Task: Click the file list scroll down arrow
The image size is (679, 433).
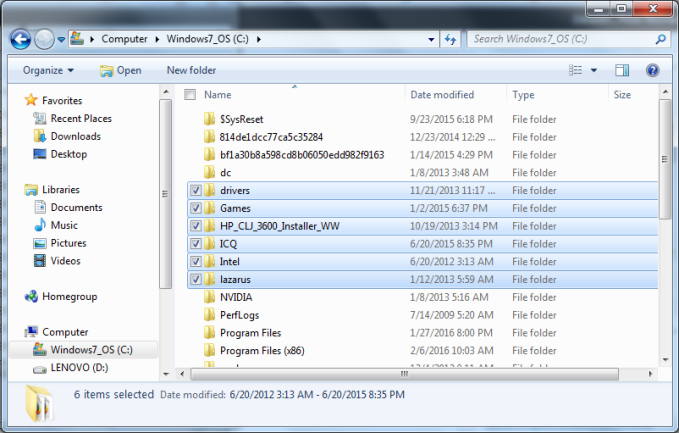Action: point(665,359)
